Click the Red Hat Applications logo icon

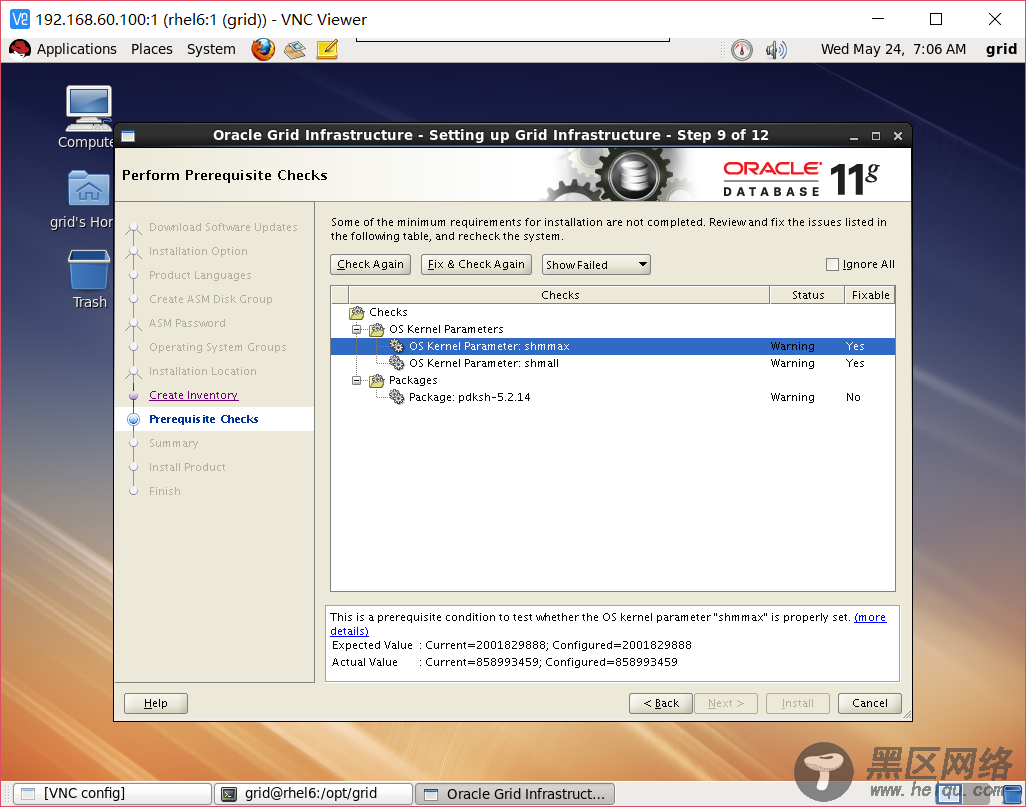pyautogui.click(x=20, y=49)
